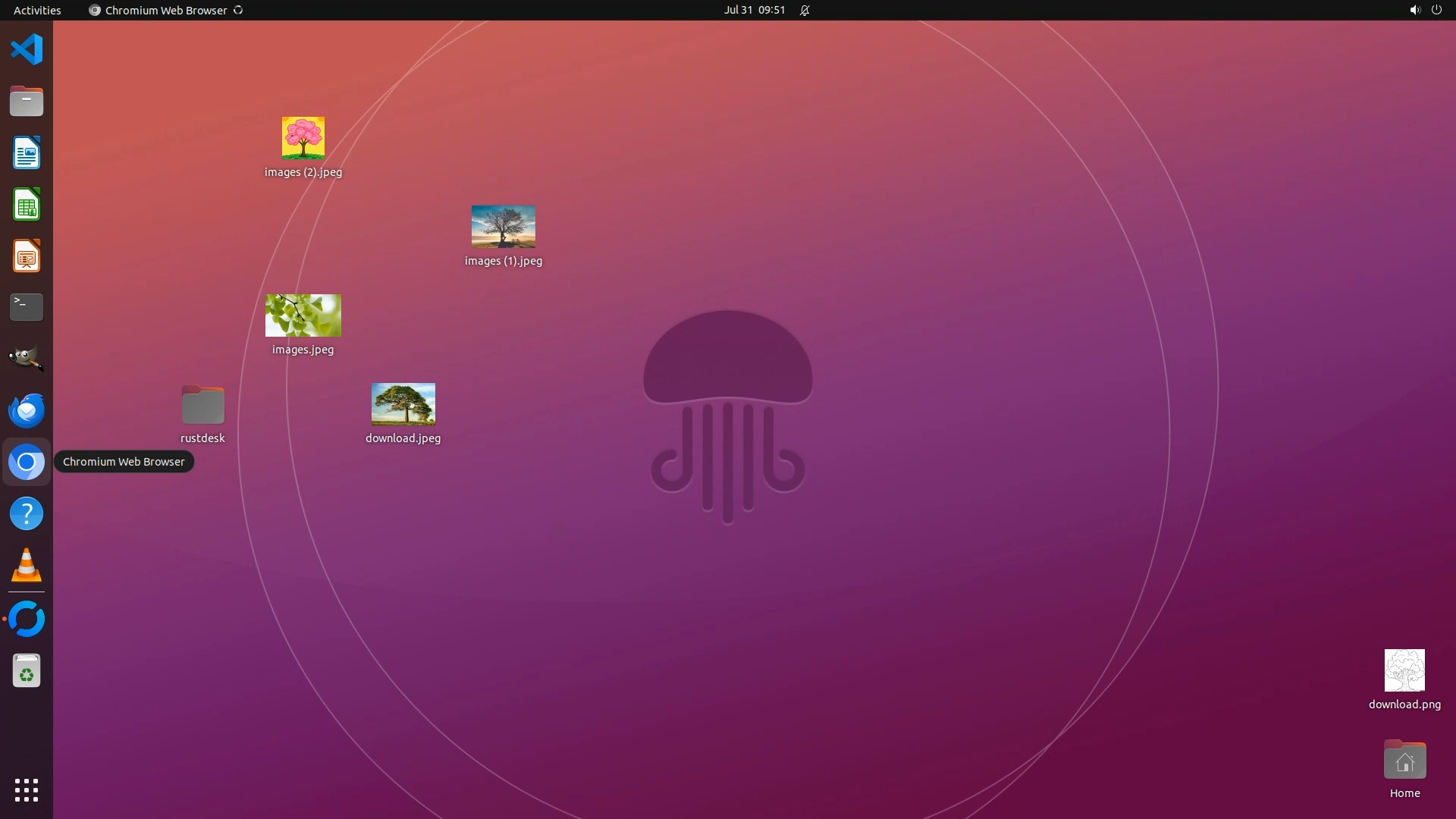Start LibreOffice Calc from the dock

pos(27,205)
